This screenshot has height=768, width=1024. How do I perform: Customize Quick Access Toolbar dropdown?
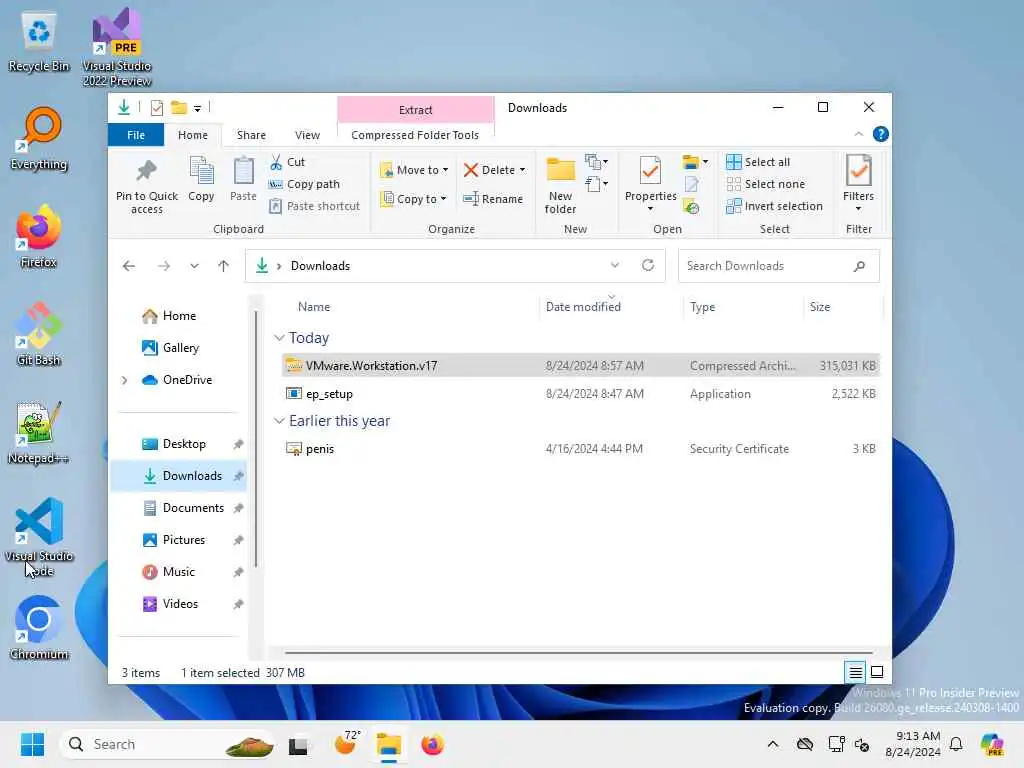[x=197, y=108]
